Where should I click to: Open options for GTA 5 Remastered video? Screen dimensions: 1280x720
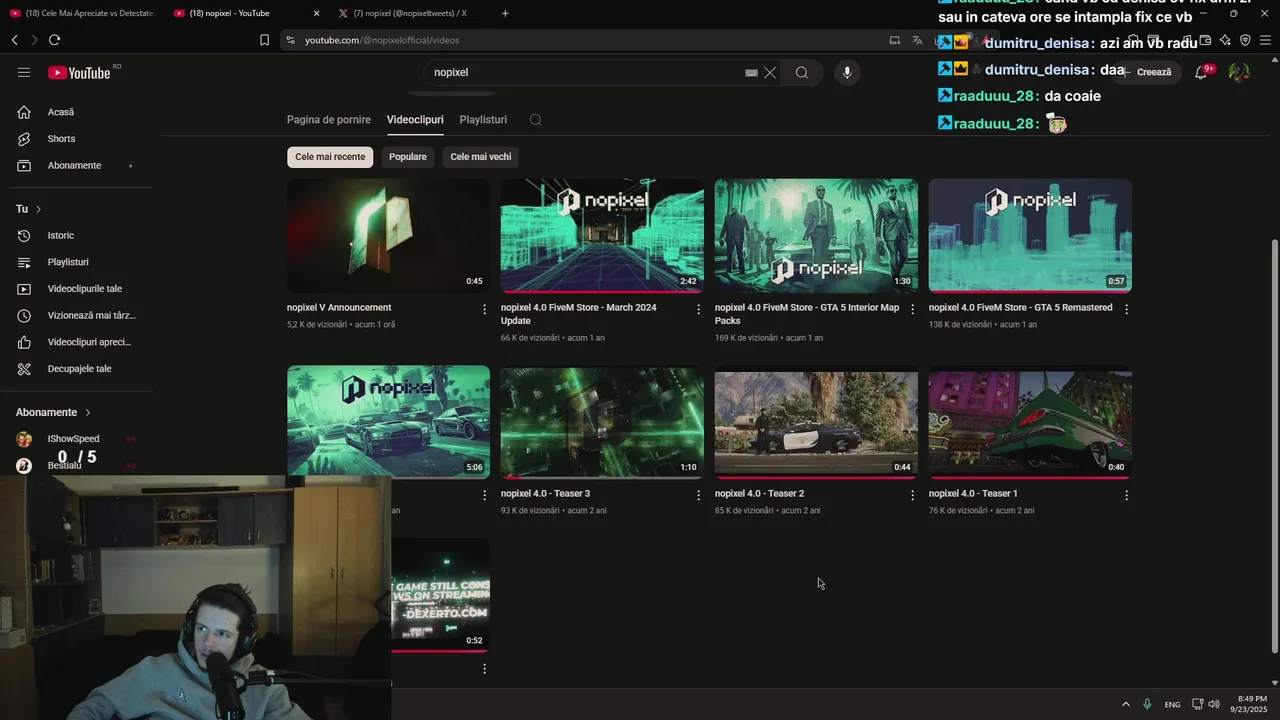tap(1126, 309)
